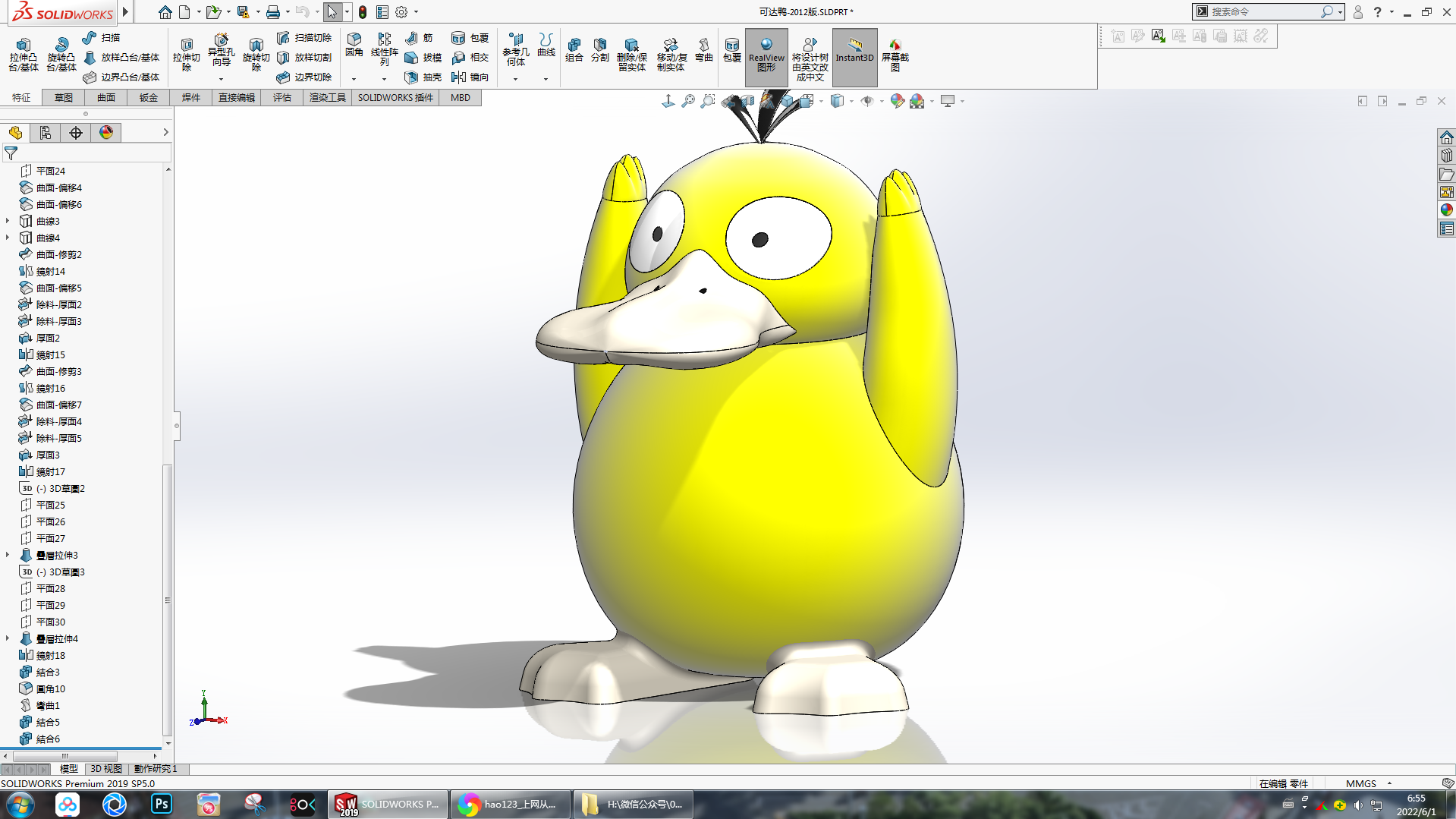Switch to the 评估 evaluate tab
Screen dimensions: 1456x819
point(282,98)
